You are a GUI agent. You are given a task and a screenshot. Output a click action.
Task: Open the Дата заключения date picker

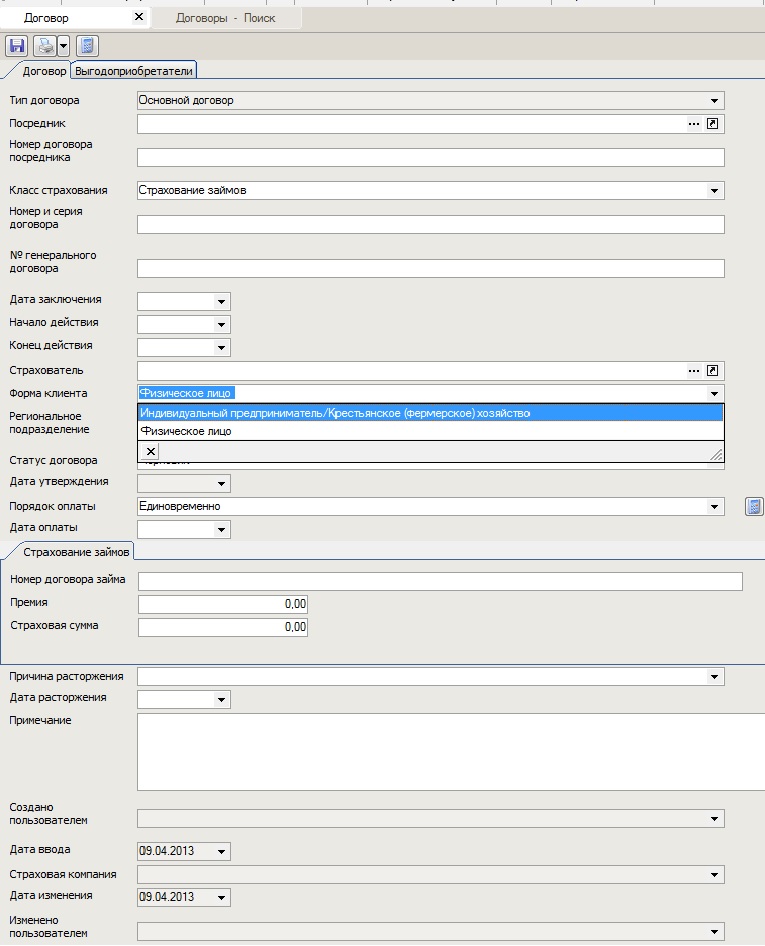(x=220, y=301)
